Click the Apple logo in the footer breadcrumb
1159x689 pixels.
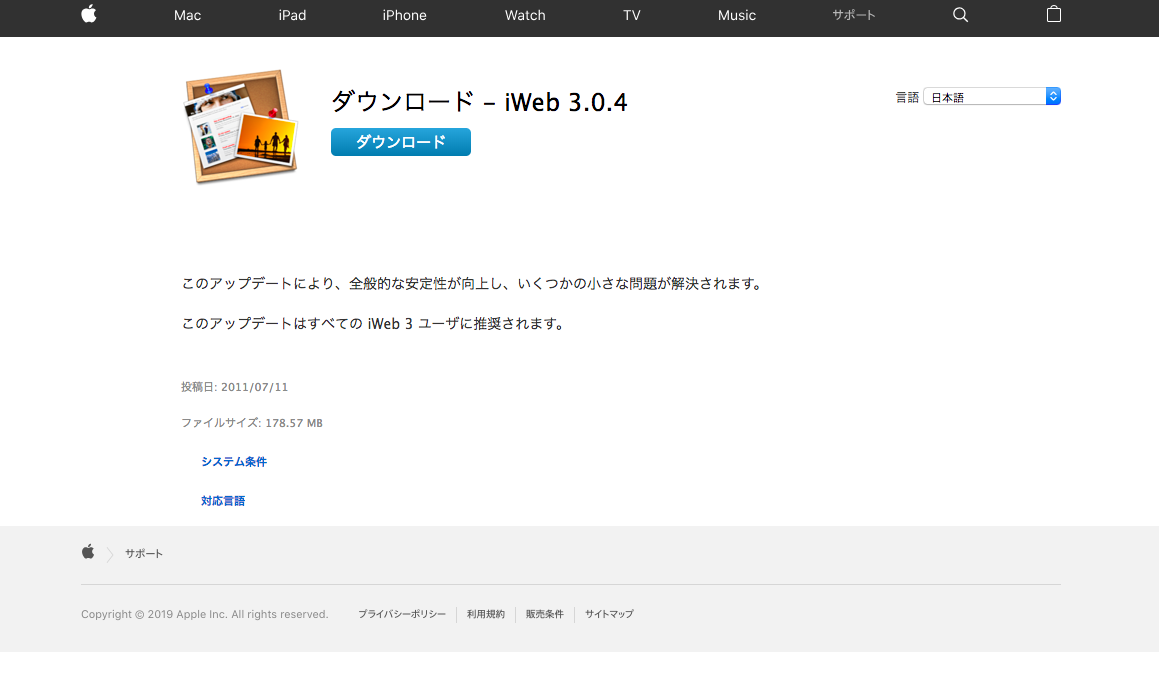click(x=88, y=551)
